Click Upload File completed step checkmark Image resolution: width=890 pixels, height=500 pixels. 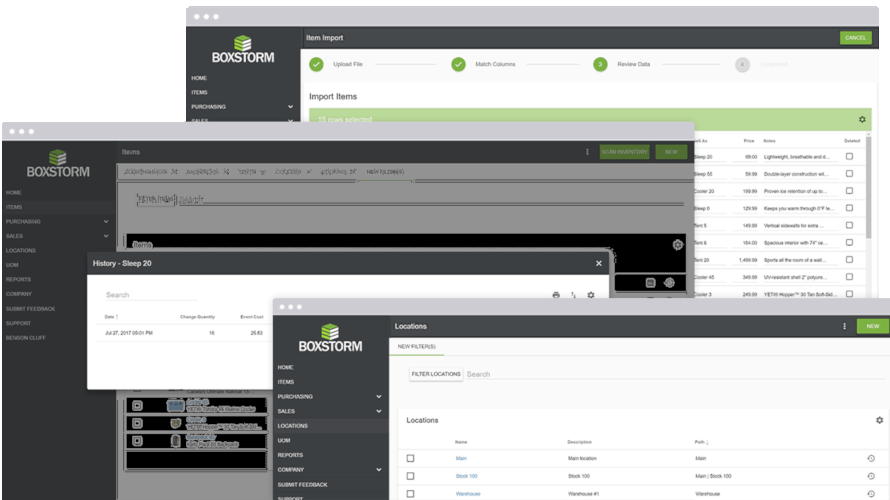click(x=317, y=64)
